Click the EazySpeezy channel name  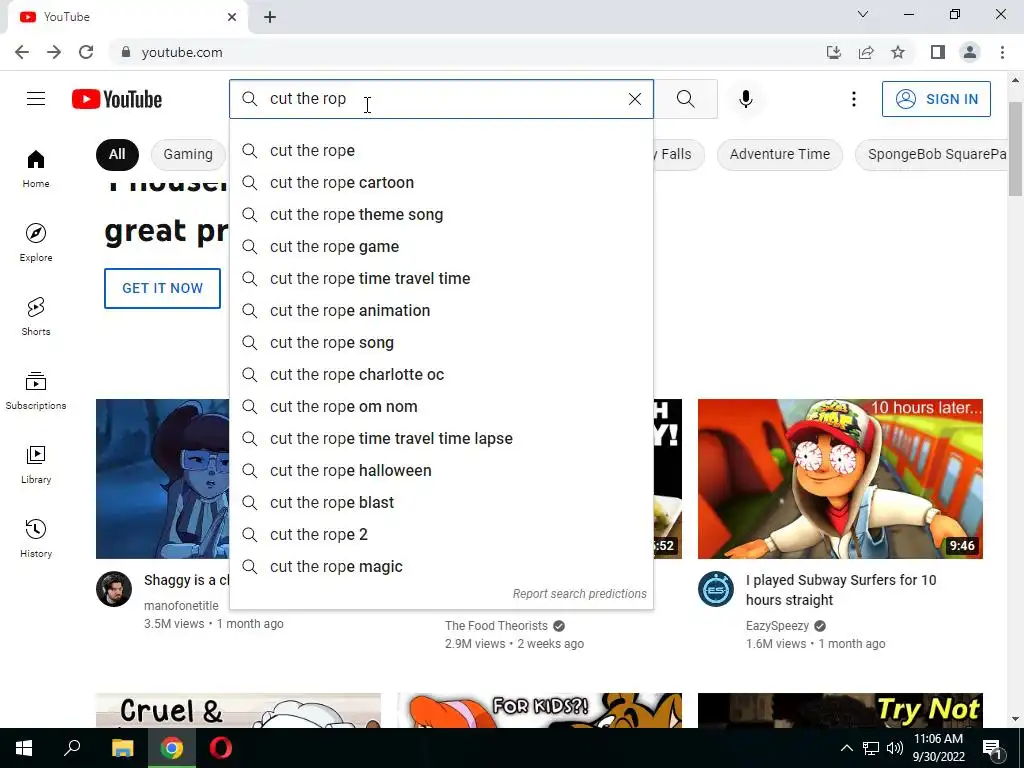tap(777, 626)
